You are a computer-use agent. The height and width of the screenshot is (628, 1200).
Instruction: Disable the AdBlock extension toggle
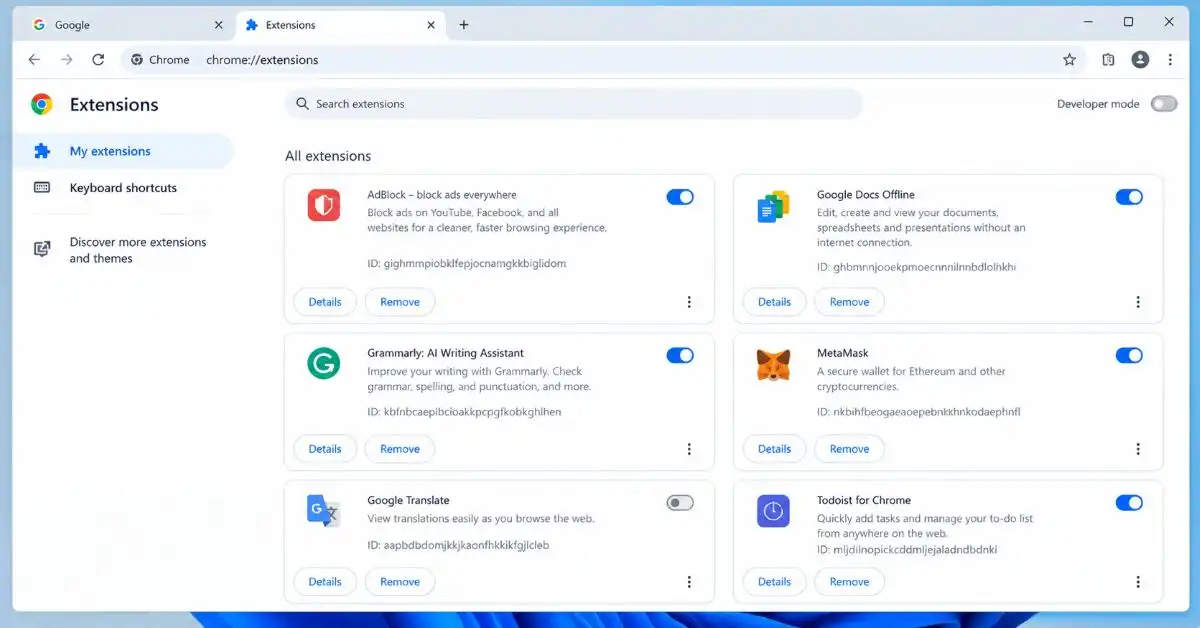point(680,197)
